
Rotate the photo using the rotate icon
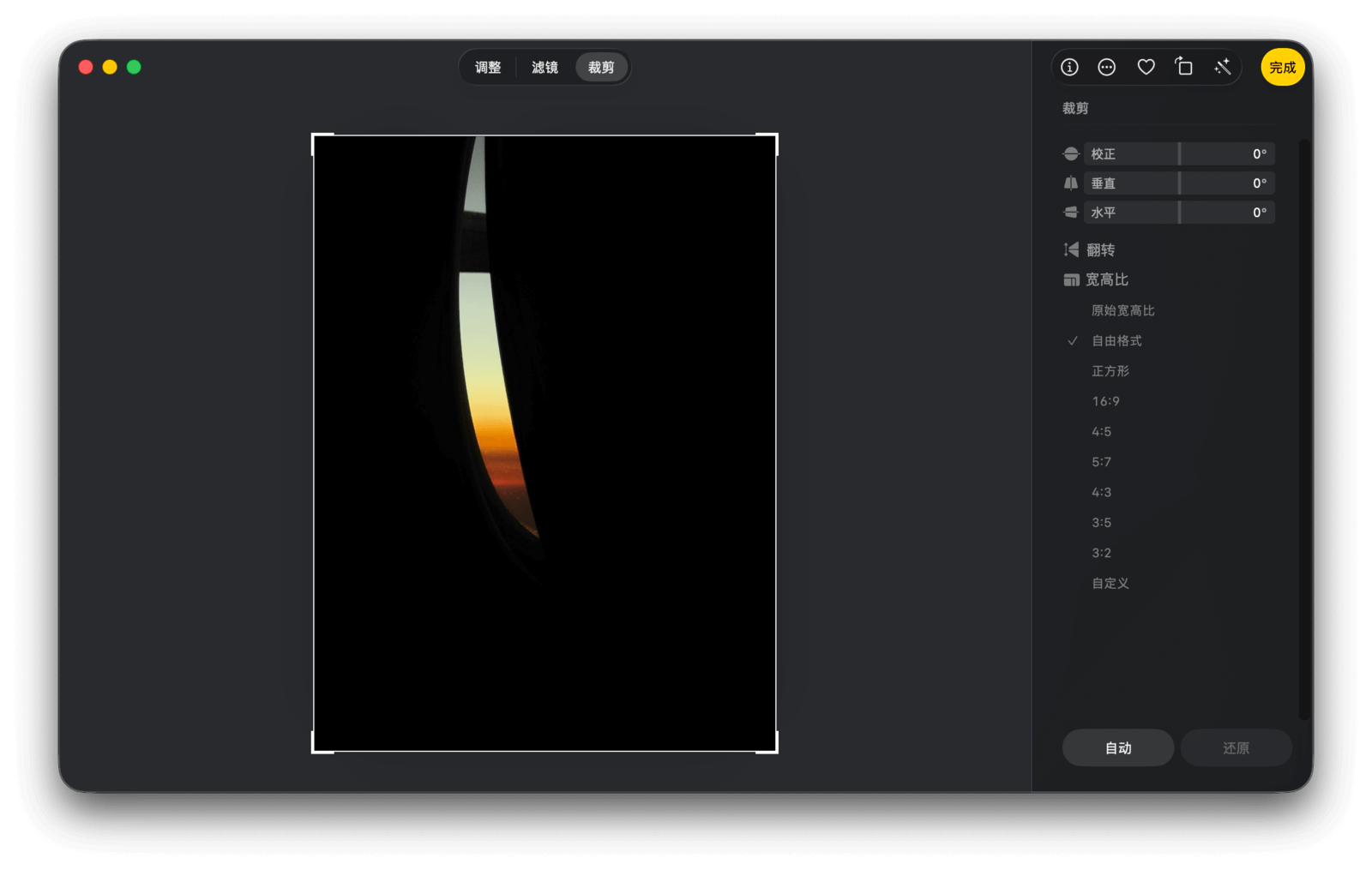[x=1184, y=67]
